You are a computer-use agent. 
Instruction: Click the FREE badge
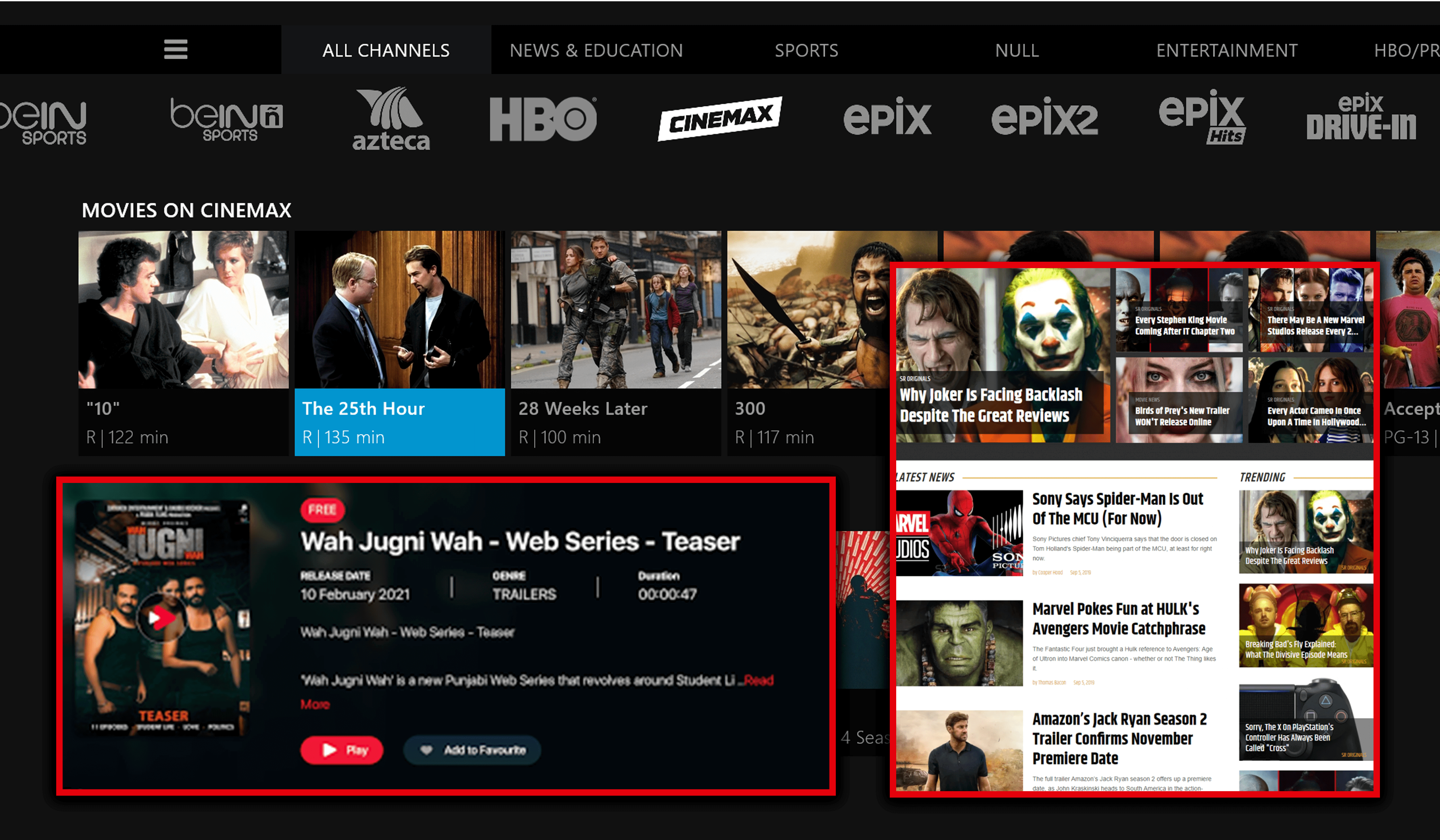[x=322, y=509]
